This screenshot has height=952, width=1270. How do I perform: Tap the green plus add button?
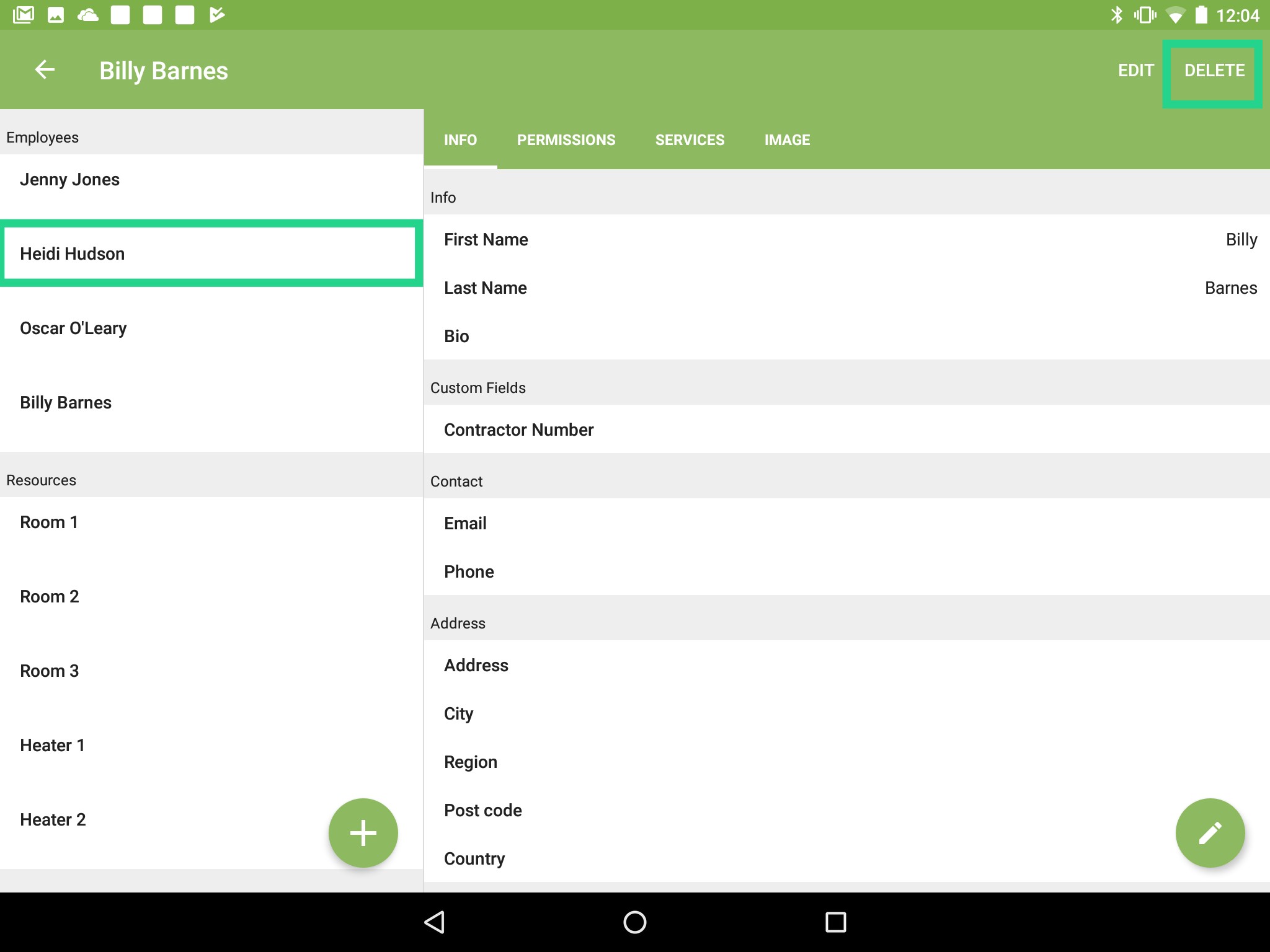point(363,833)
